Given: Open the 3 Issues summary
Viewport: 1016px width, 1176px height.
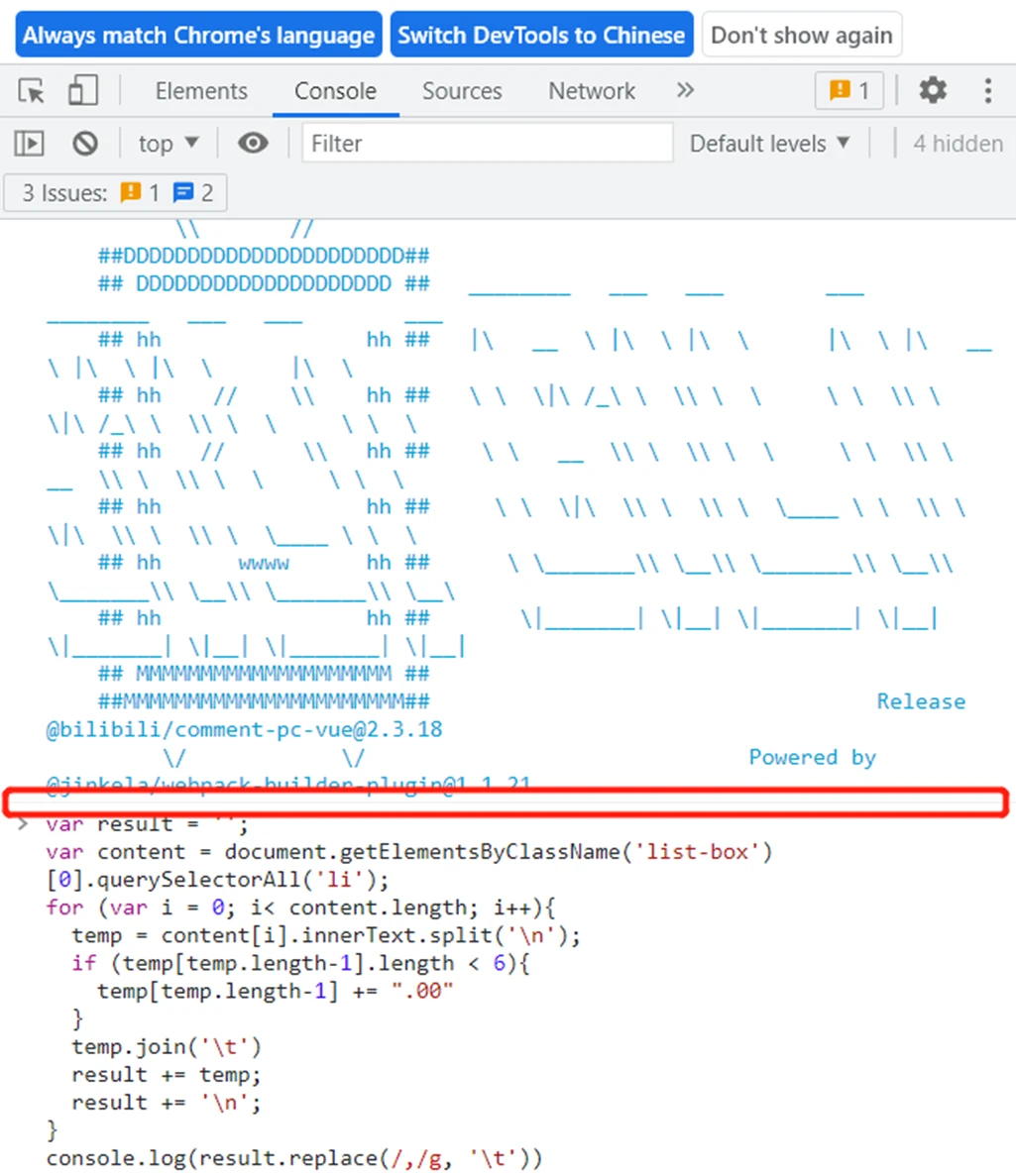Looking at the screenshot, I should [116, 193].
